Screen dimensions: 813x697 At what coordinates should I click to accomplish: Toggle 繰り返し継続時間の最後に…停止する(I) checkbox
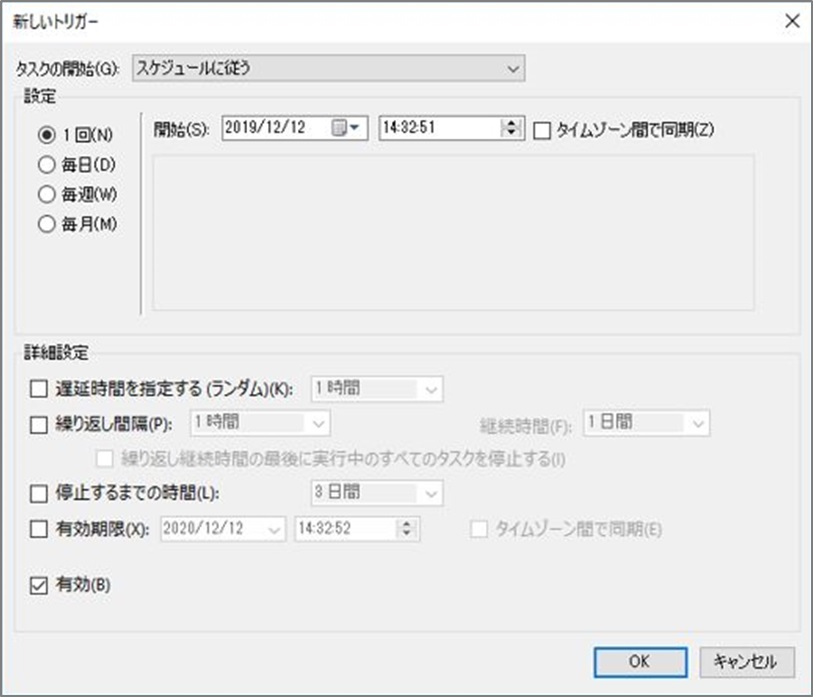(x=105, y=459)
